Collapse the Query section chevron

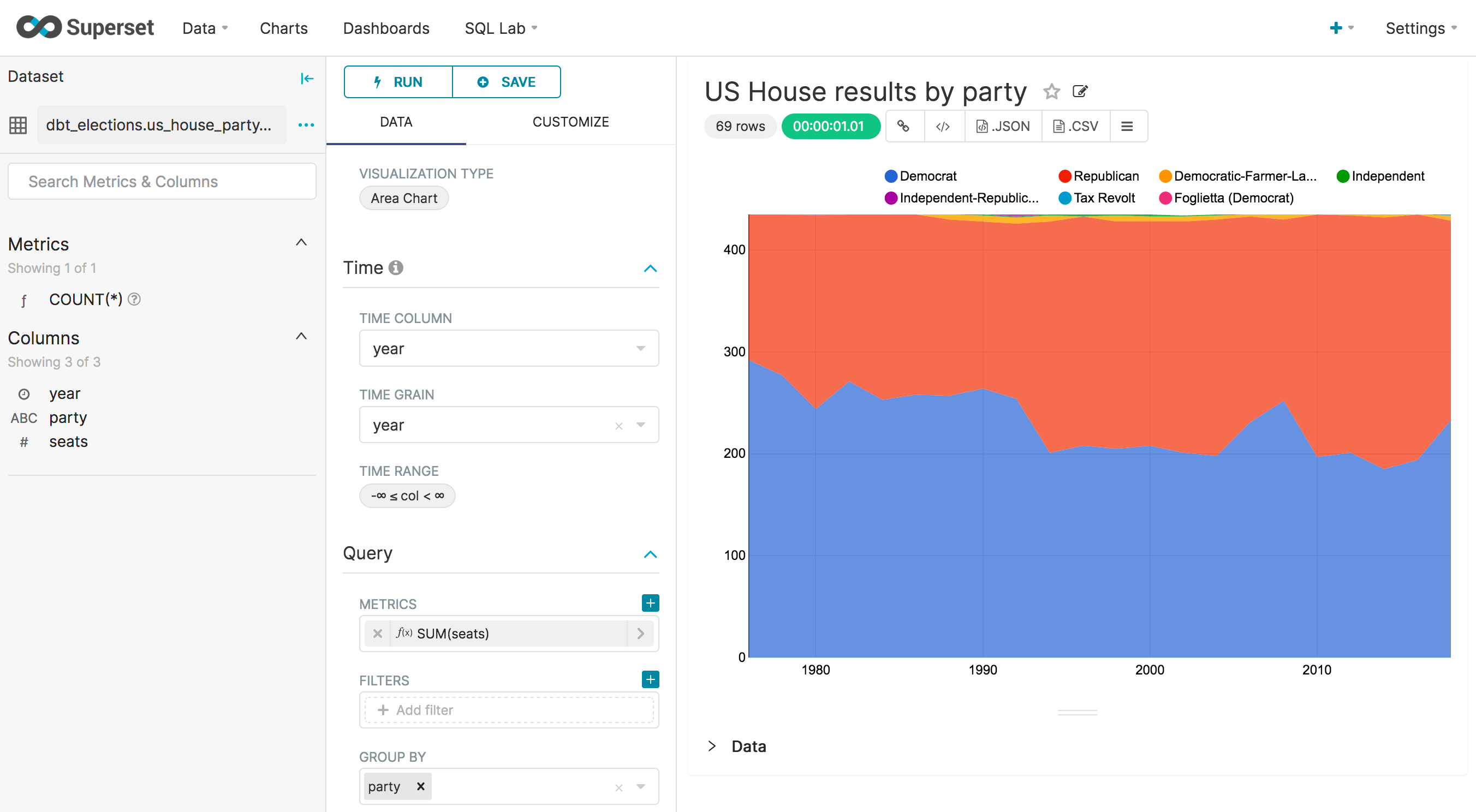click(x=650, y=554)
